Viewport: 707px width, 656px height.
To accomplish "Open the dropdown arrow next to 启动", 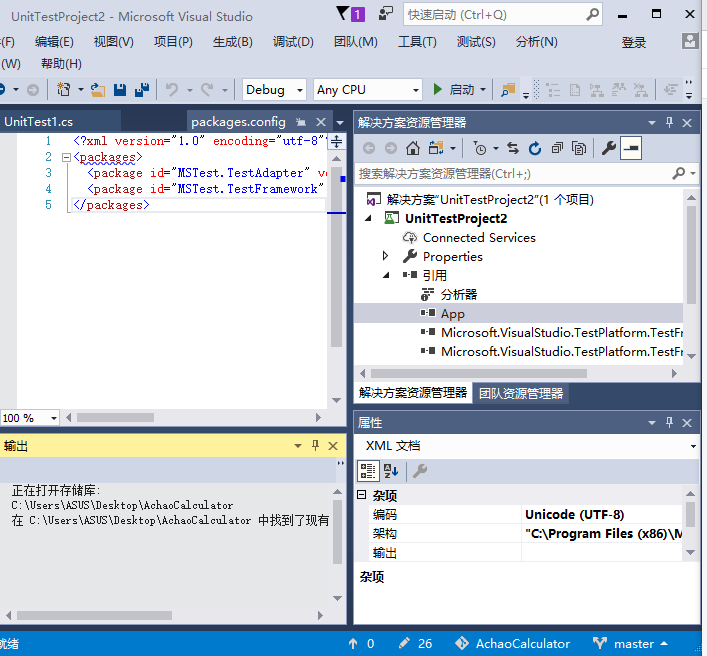I will click(x=483, y=90).
